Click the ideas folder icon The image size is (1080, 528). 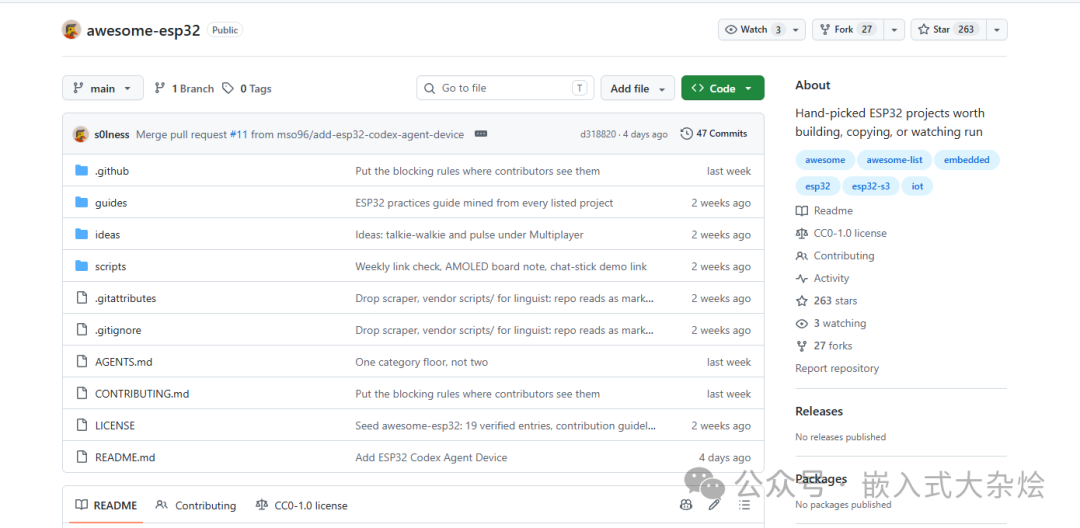tap(82, 234)
